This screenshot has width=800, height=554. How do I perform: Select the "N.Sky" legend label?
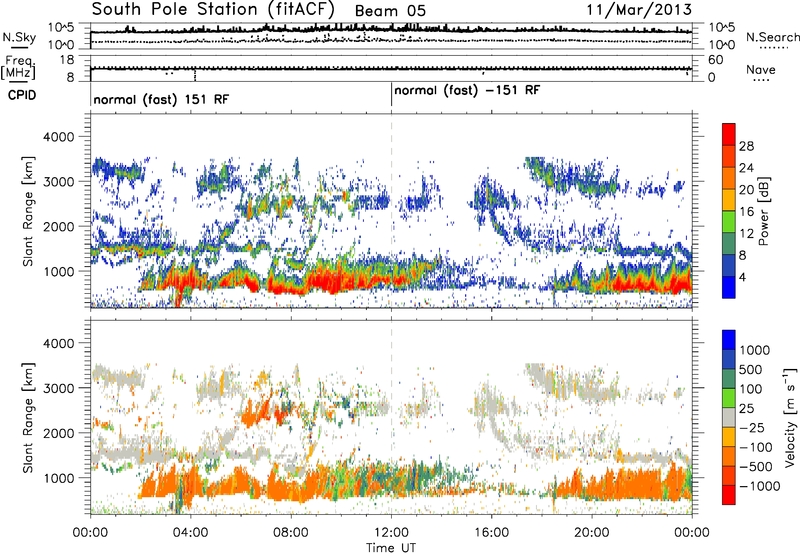(19, 37)
